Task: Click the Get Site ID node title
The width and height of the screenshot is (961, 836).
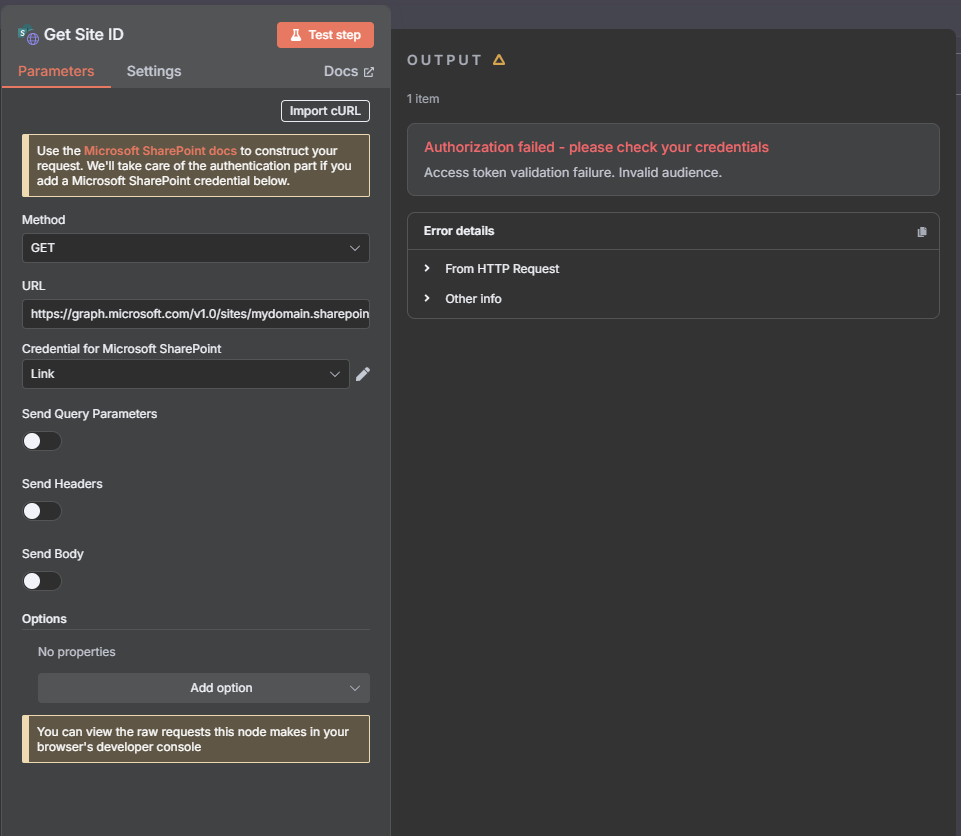Action: coord(84,35)
